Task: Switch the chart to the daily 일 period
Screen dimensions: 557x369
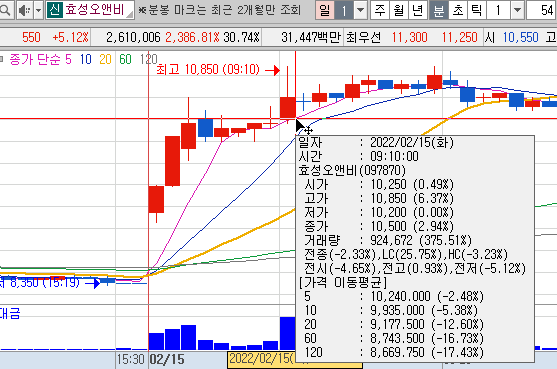Action: point(325,10)
